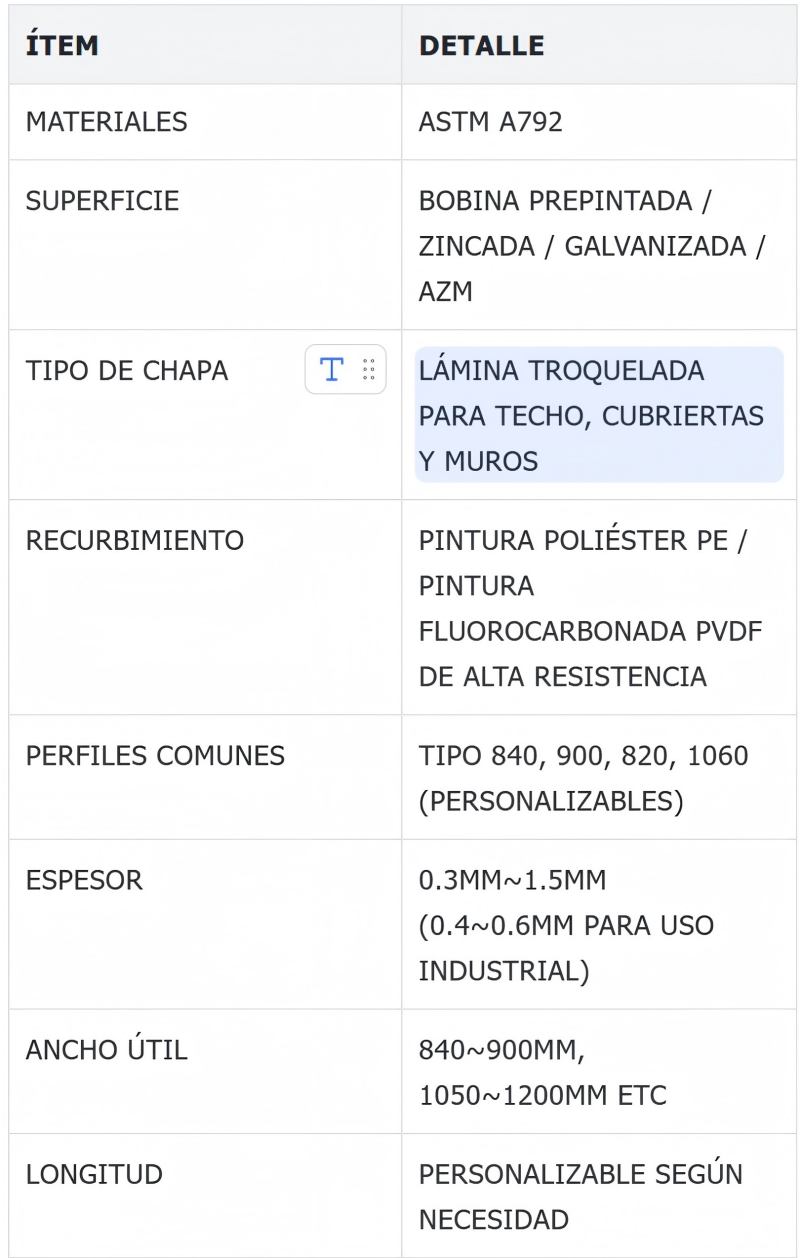Select the LONGITUD row label
This screenshot has height=1258, width=800.
[x=94, y=1174]
